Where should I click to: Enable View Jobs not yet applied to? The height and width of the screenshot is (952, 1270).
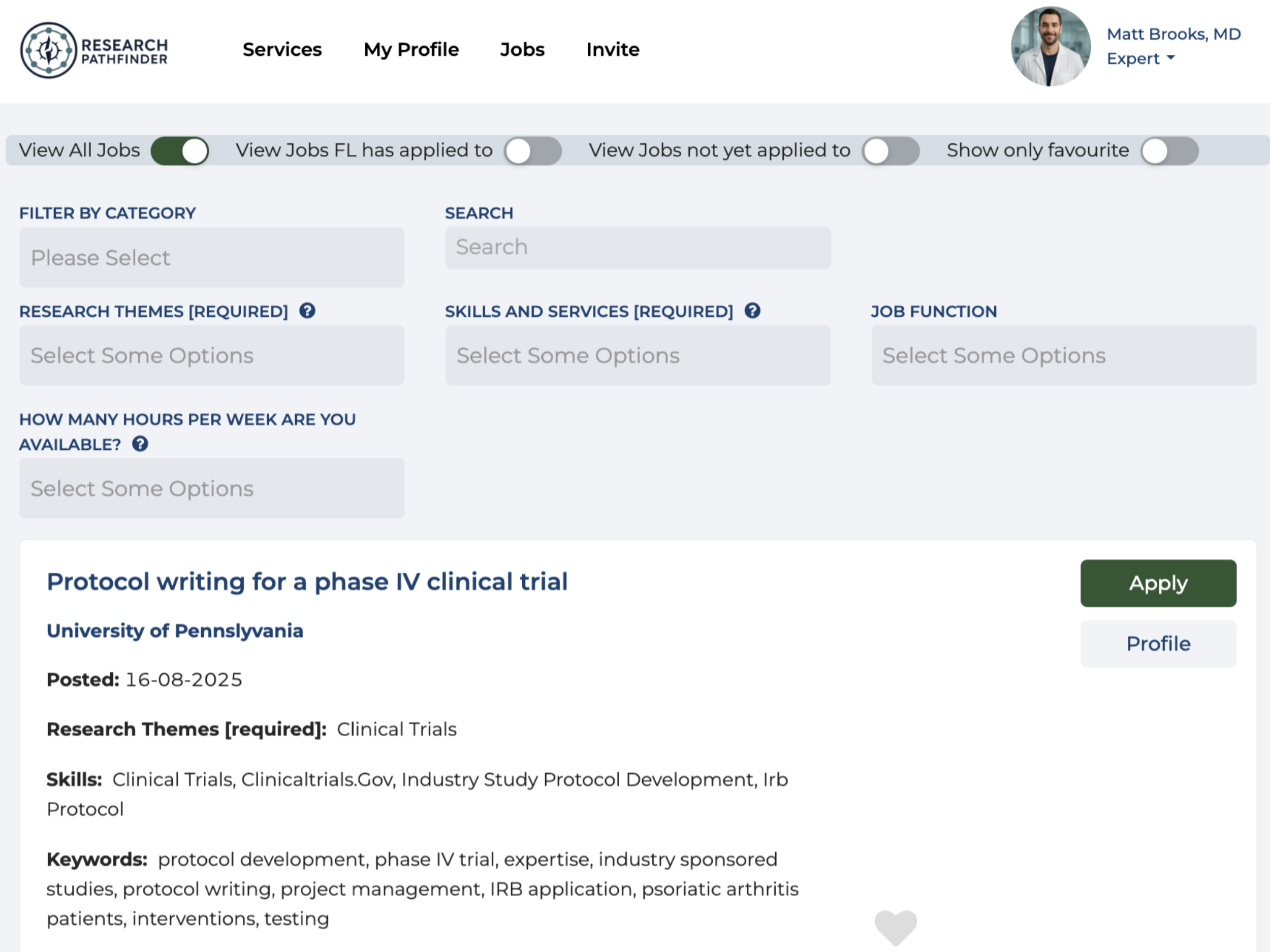890,151
